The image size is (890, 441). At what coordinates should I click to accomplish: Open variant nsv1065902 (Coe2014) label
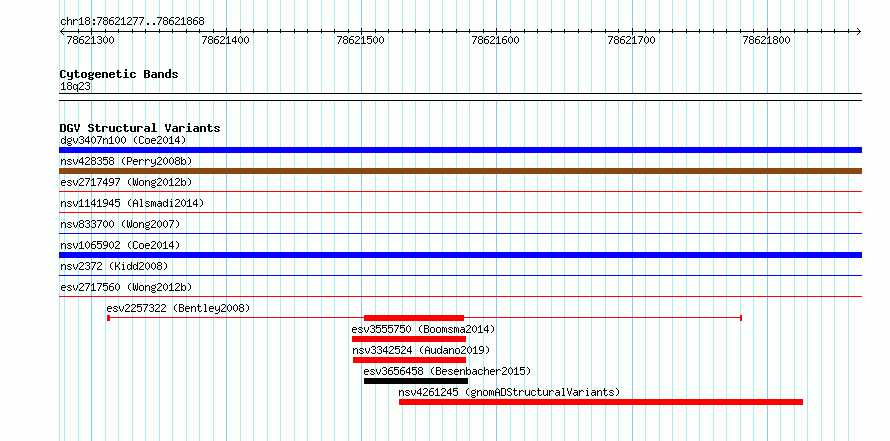click(x=120, y=245)
